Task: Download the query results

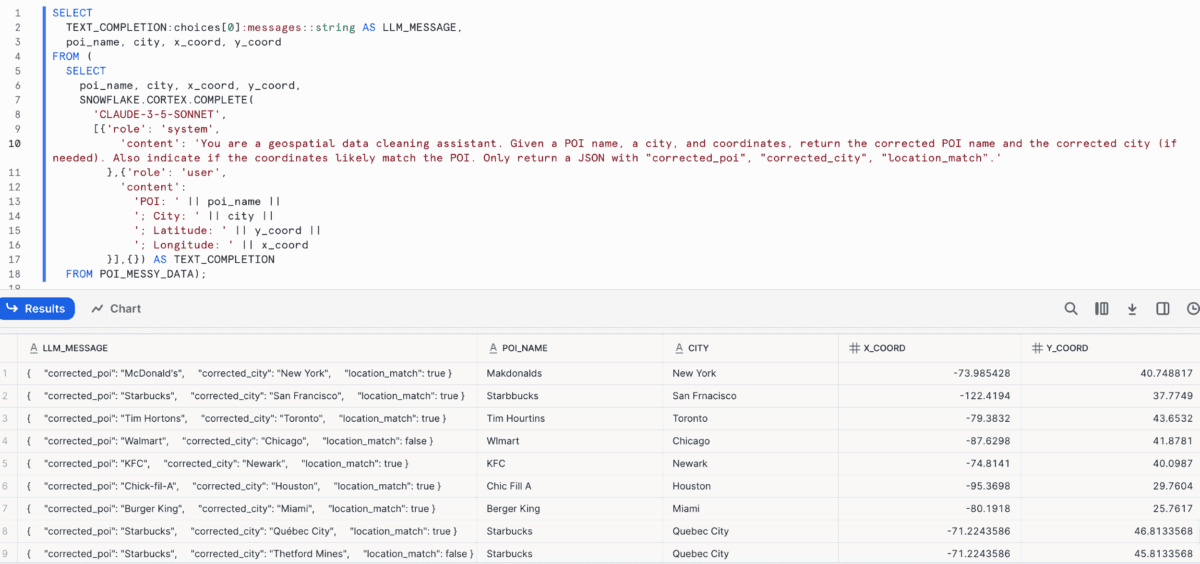Action: [1132, 309]
